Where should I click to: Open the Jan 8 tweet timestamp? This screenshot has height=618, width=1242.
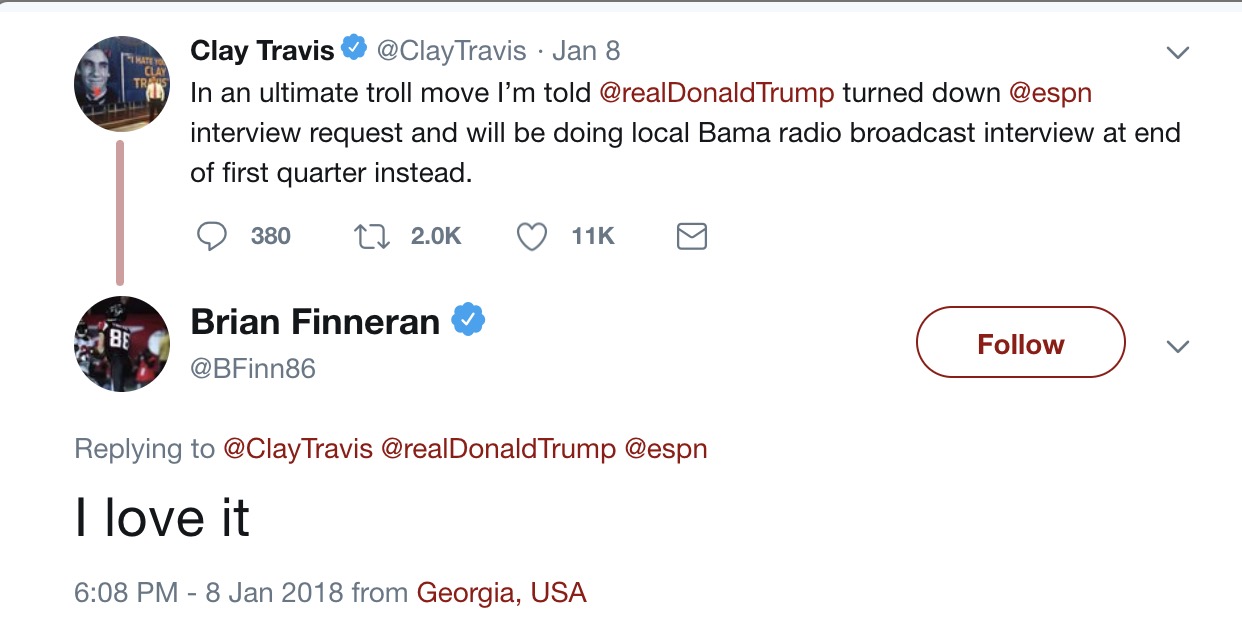[x=586, y=49]
